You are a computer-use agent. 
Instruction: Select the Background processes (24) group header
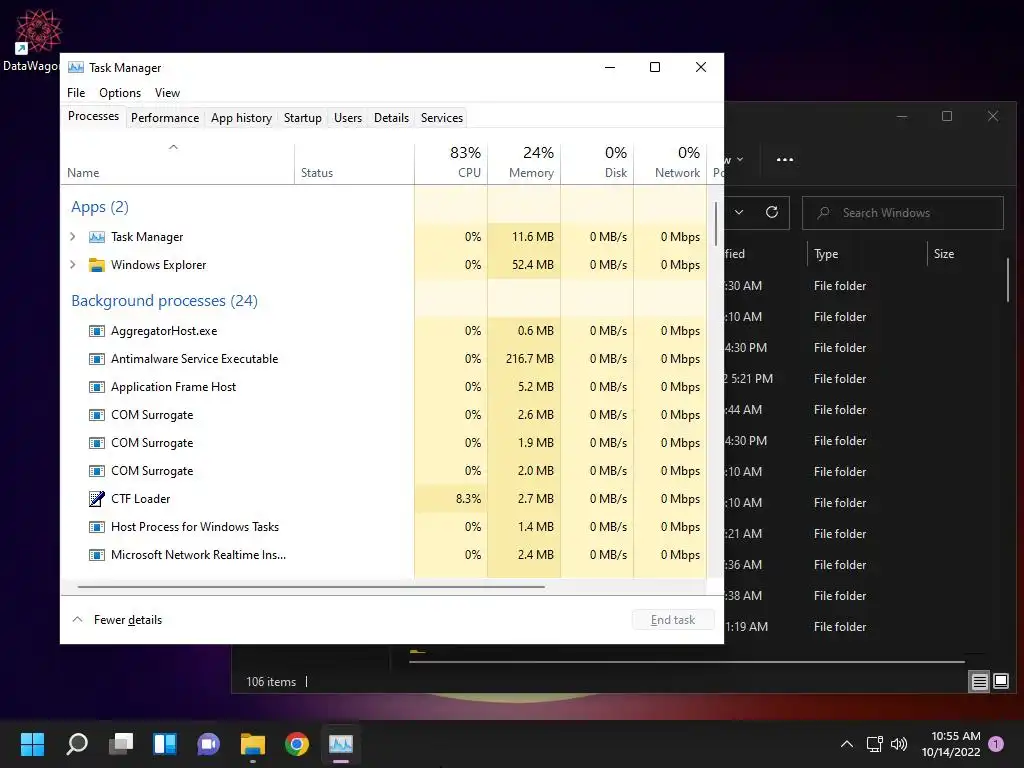click(x=164, y=300)
